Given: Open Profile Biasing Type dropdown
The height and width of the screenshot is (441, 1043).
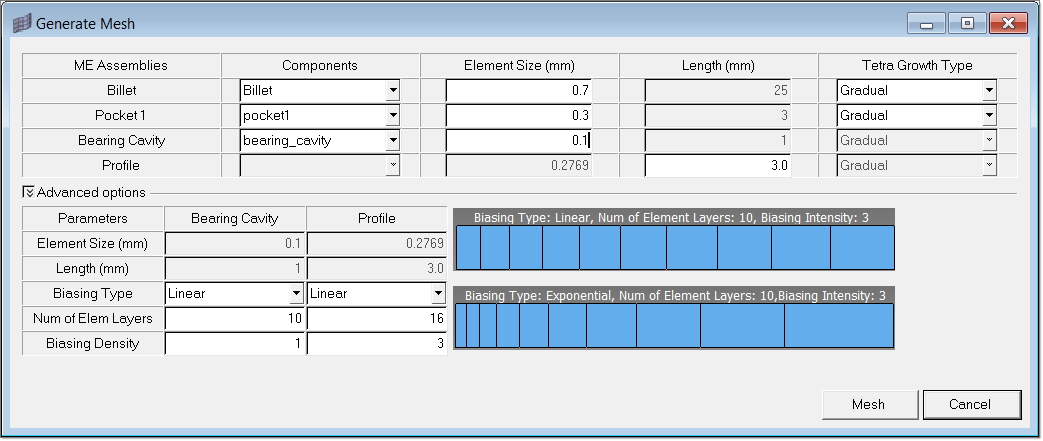Looking at the screenshot, I should (438, 293).
